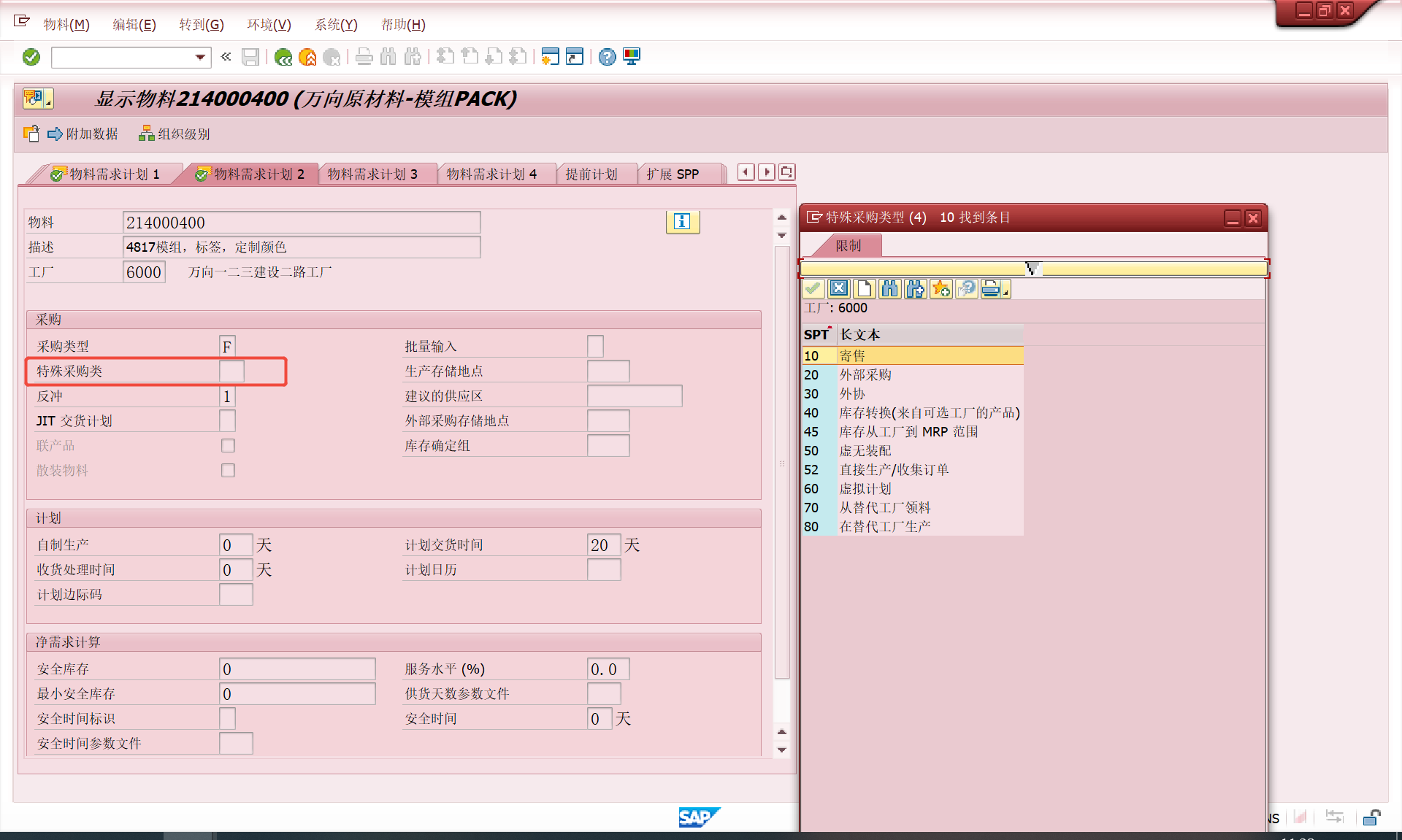
Task: Open the 转到(G) menu
Action: (x=202, y=25)
